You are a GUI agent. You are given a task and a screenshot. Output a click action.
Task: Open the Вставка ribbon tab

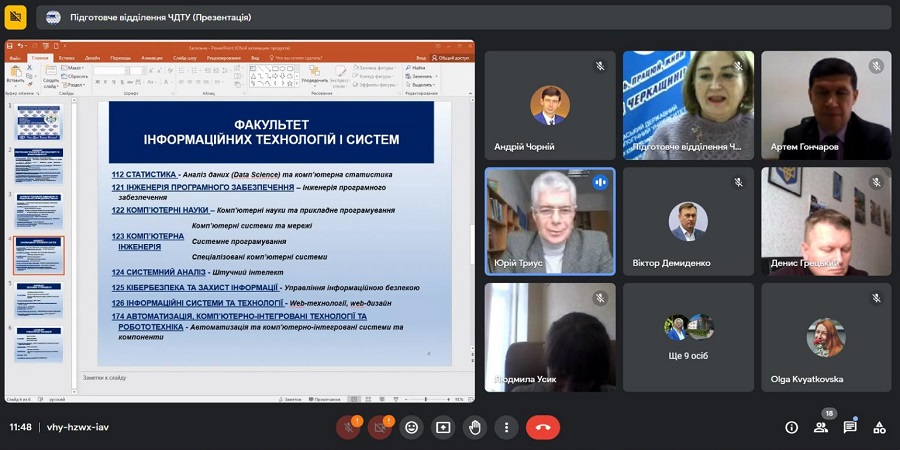pos(66,58)
